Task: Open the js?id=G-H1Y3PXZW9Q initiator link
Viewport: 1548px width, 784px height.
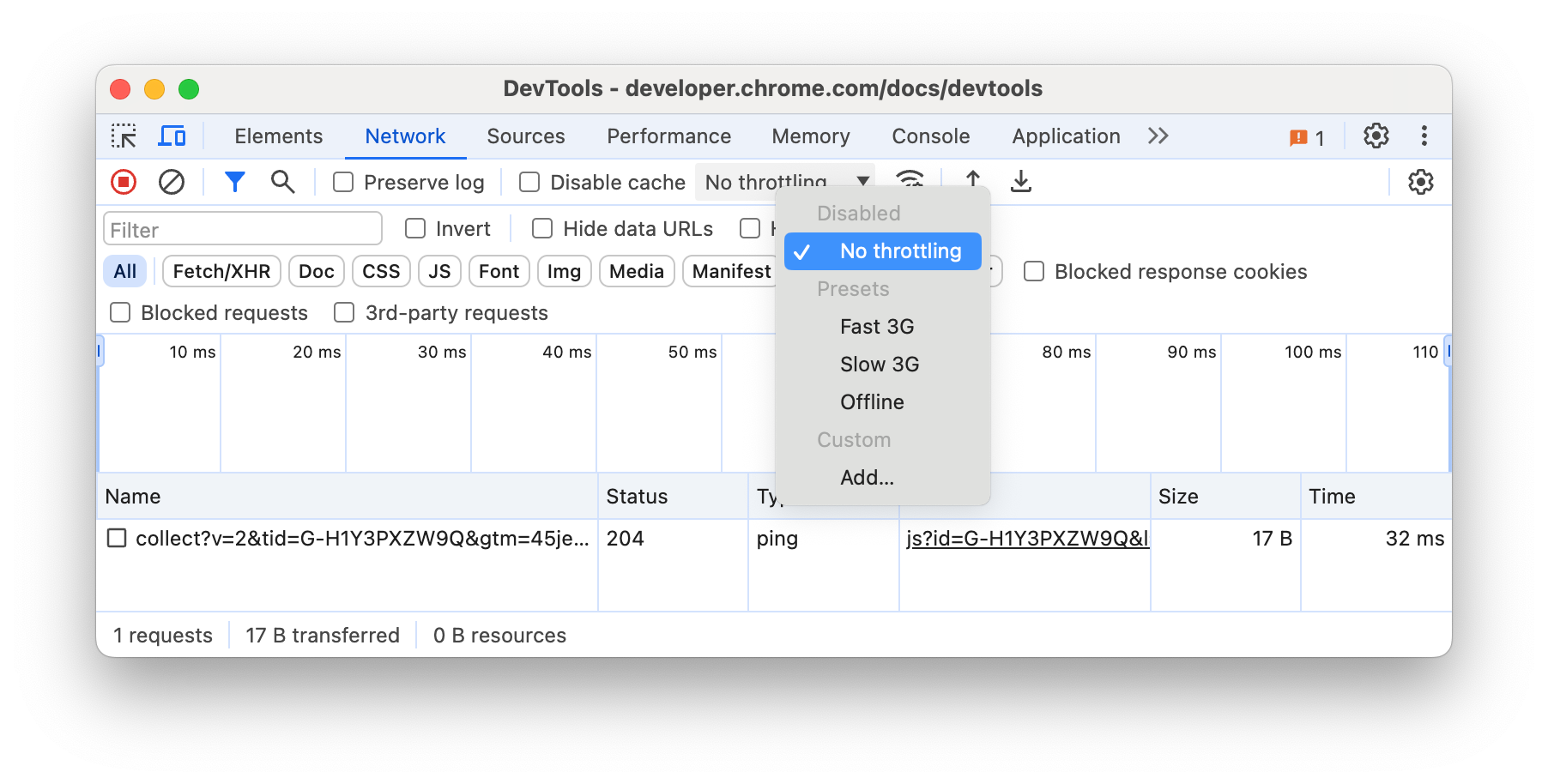Action: click(1026, 539)
